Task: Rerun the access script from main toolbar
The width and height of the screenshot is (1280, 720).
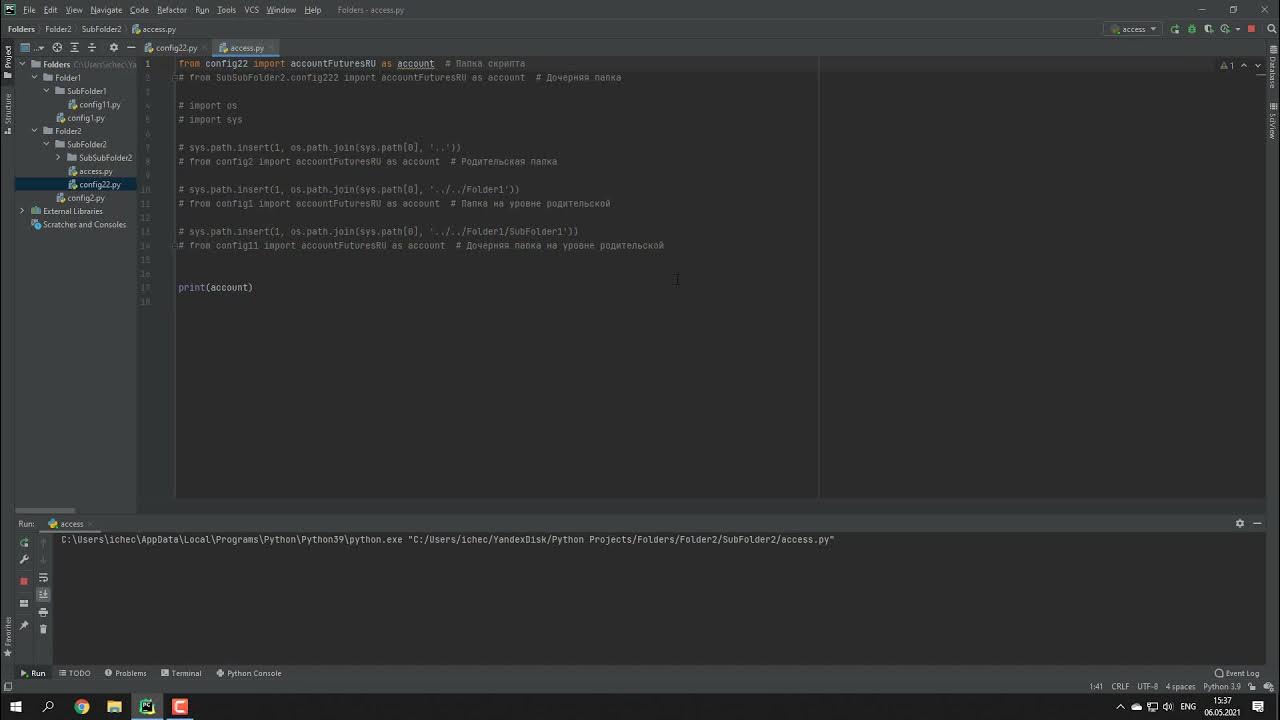Action: tap(1175, 29)
